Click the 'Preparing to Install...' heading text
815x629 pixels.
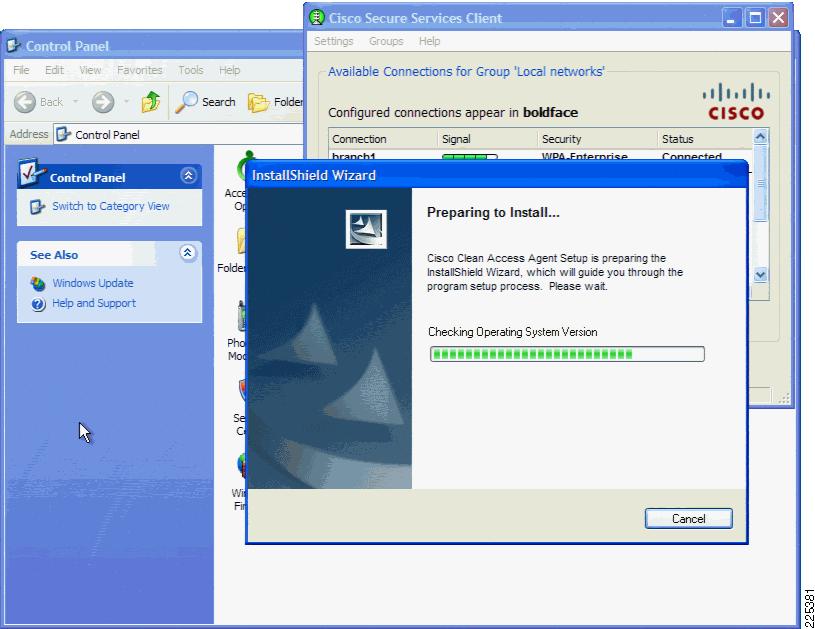click(493, 212)
